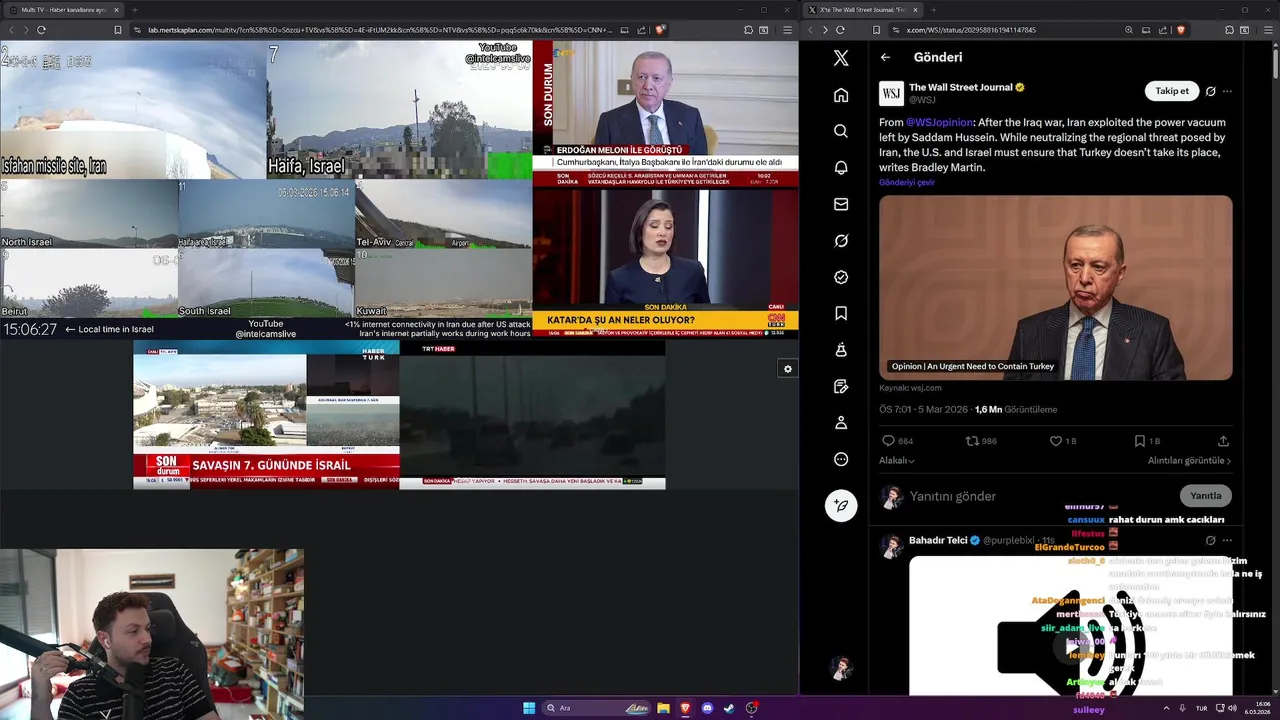The width and height of the screenshot is (1280, 720).
Task: Open X bookmarks from the sidebar
Action: [841, 313]
